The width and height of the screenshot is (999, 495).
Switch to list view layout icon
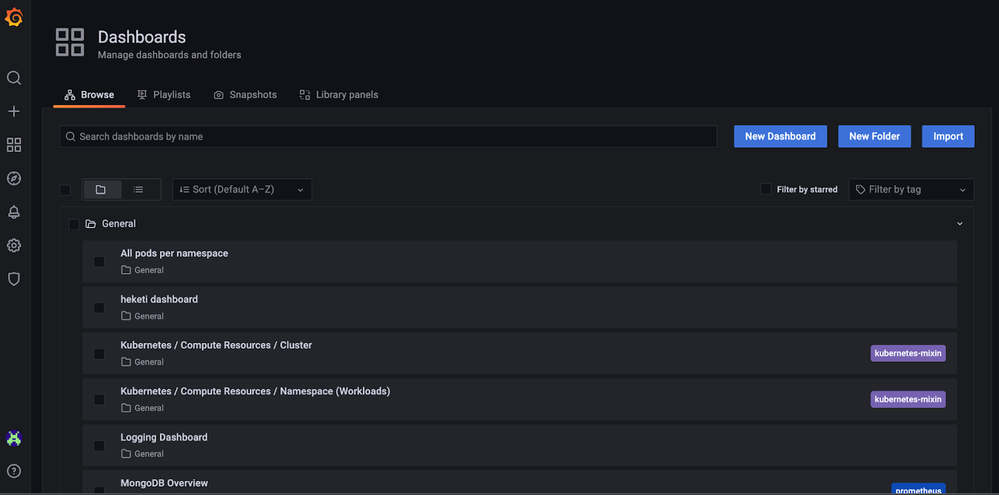coord(138,189)
